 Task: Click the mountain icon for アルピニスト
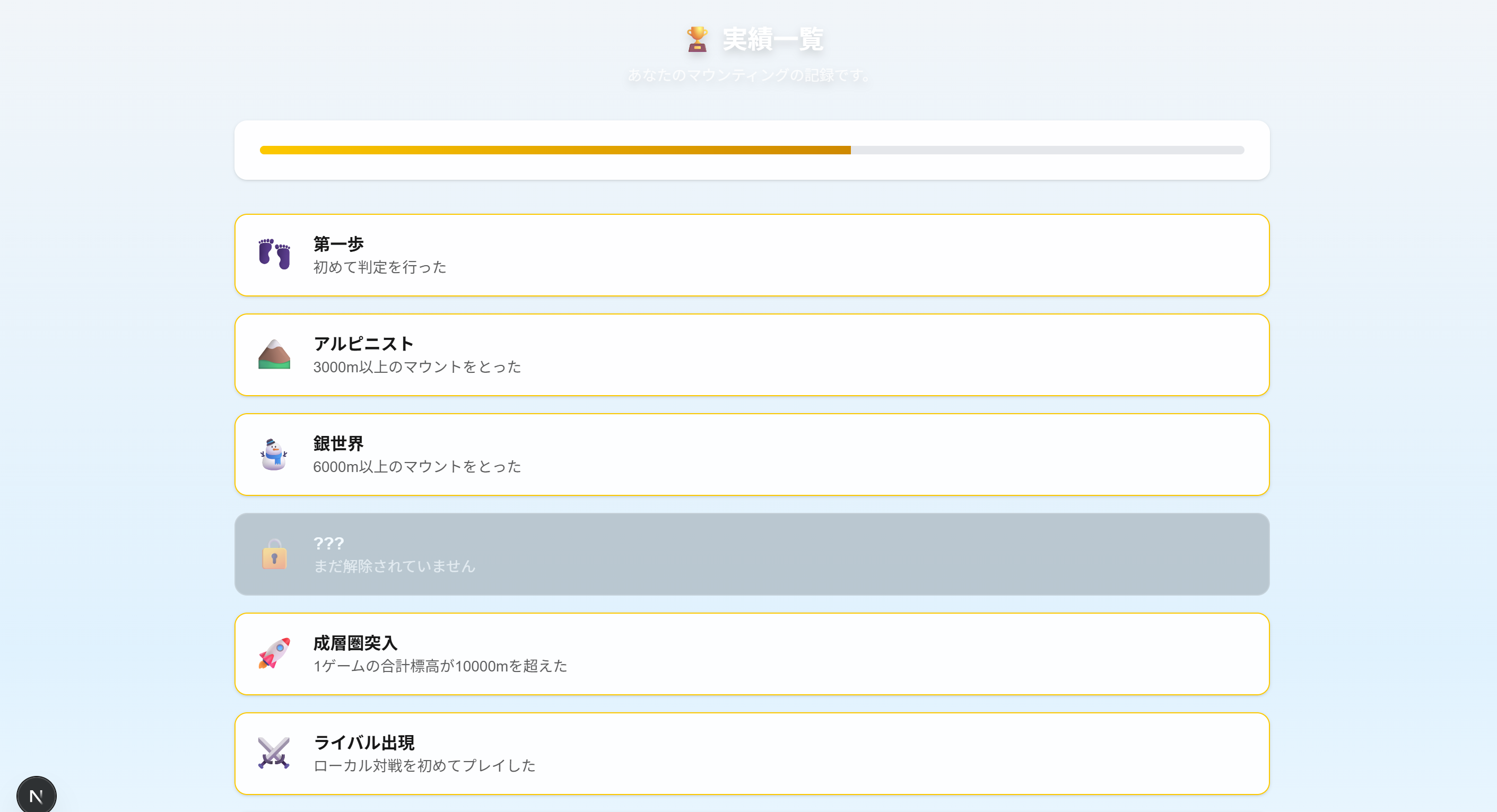pyautogui.click(x=274, y=354)
